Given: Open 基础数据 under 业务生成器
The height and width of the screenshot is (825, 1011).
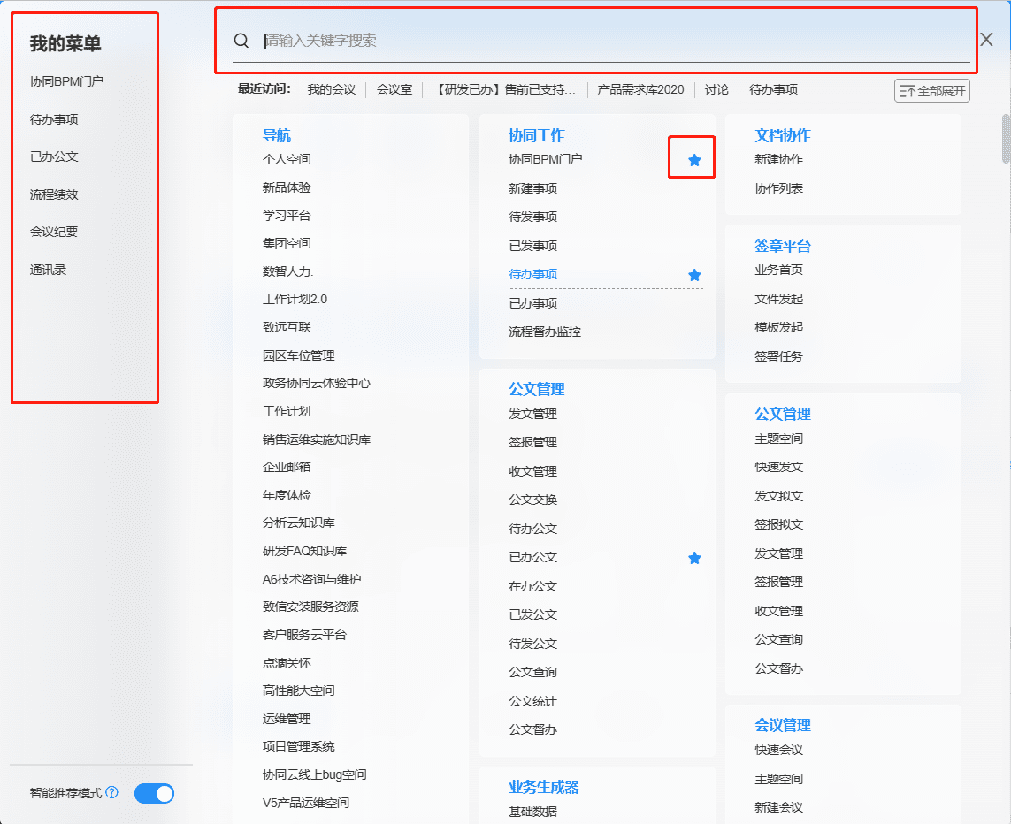Looking at the screenshot, I should tap(533, 811).
